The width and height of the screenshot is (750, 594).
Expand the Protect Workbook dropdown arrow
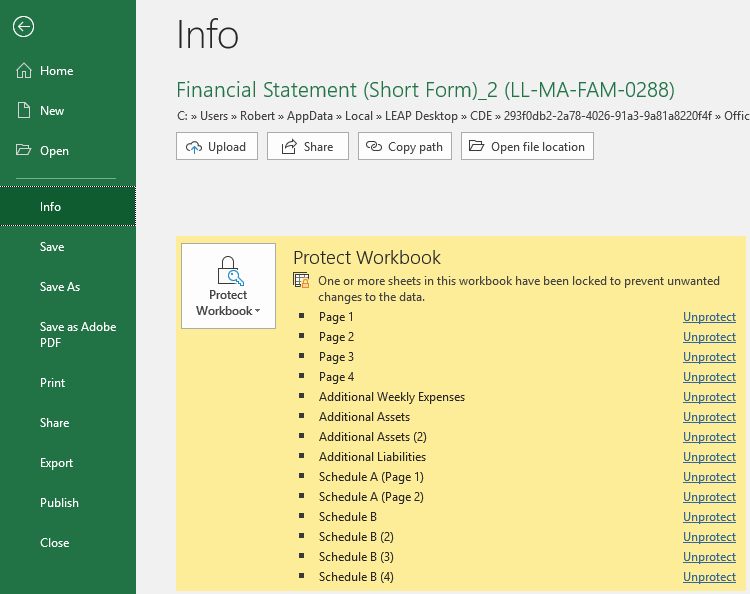coord(258,311)
